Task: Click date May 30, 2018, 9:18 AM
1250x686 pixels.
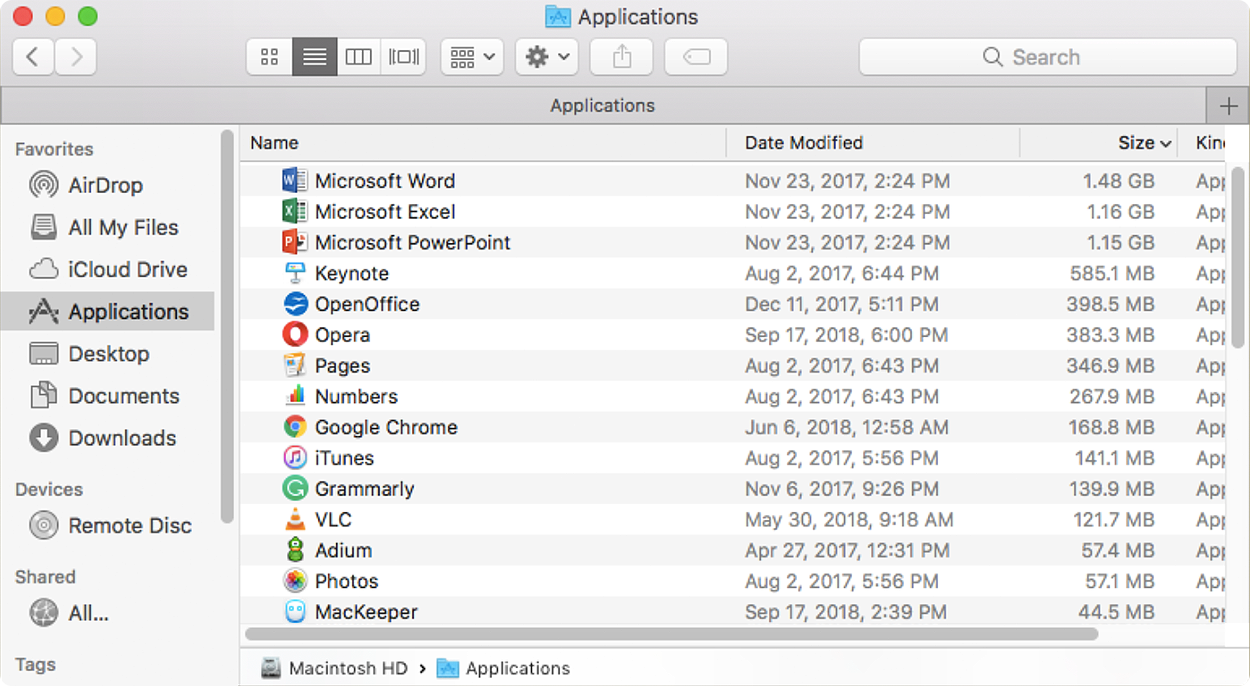Action: (x=849, y=519)
